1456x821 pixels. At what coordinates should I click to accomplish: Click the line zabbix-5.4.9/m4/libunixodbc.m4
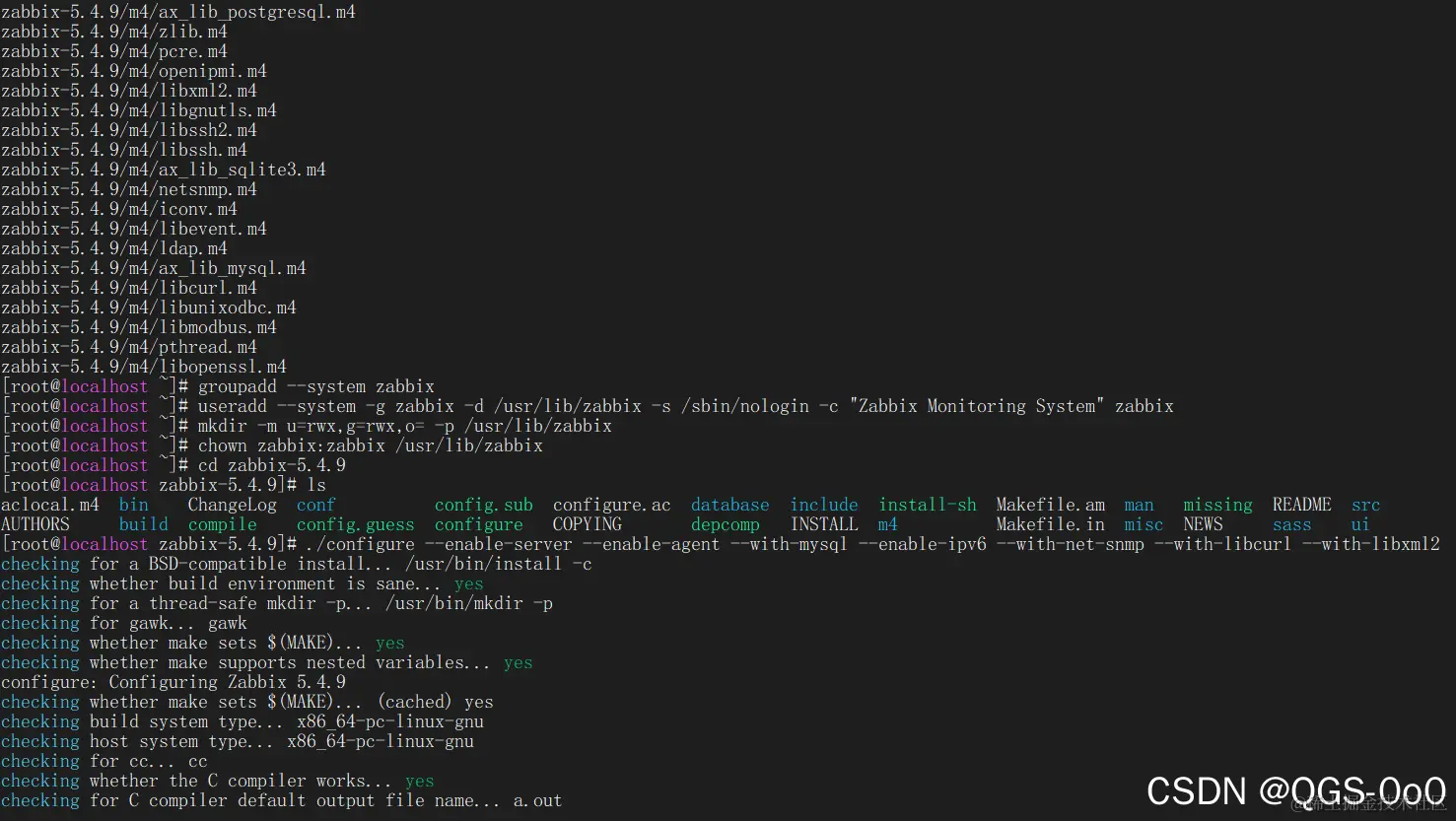tap(149, 308)
